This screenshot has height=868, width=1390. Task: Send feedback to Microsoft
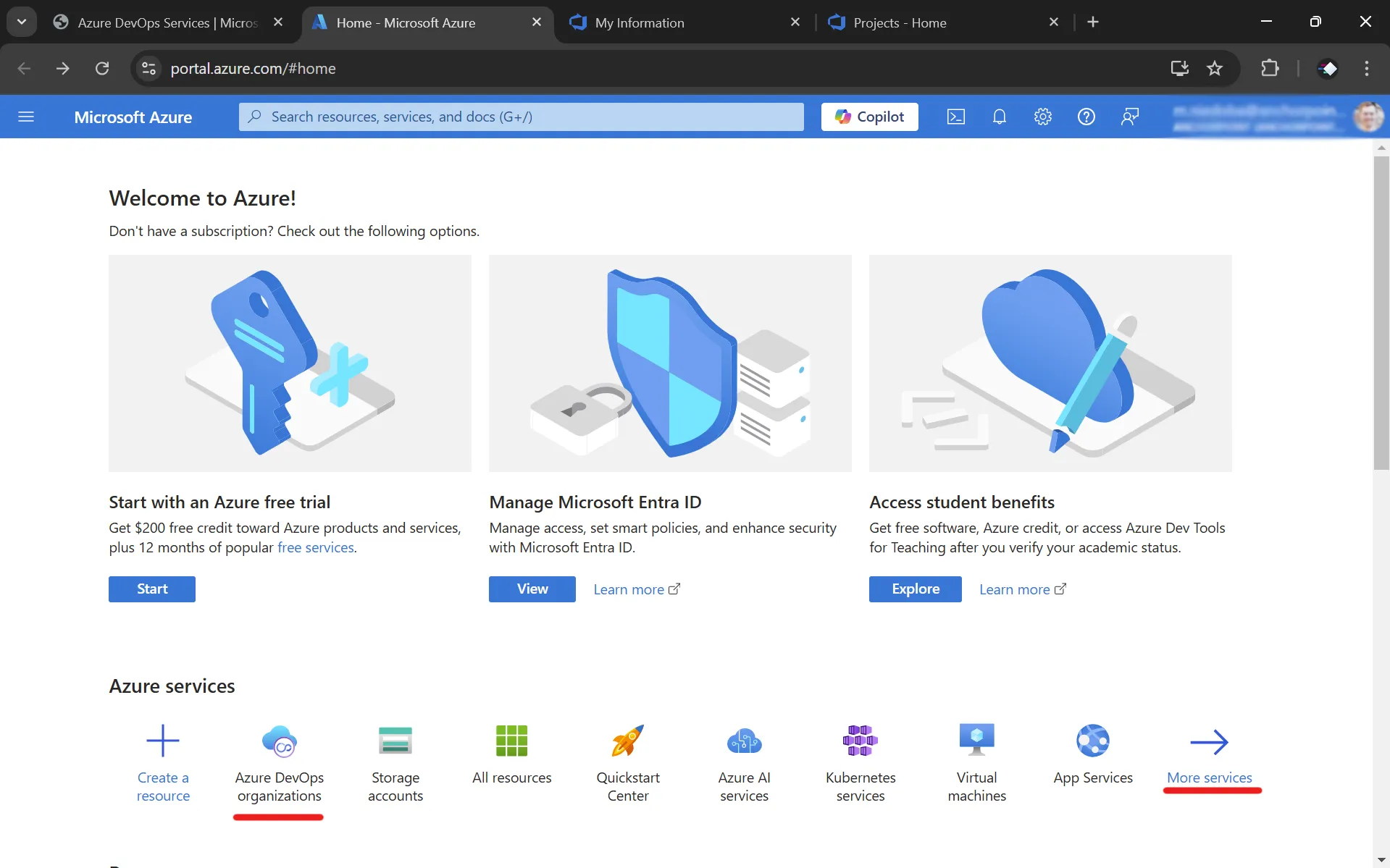pyautogui.click(x=1129, y=117)
